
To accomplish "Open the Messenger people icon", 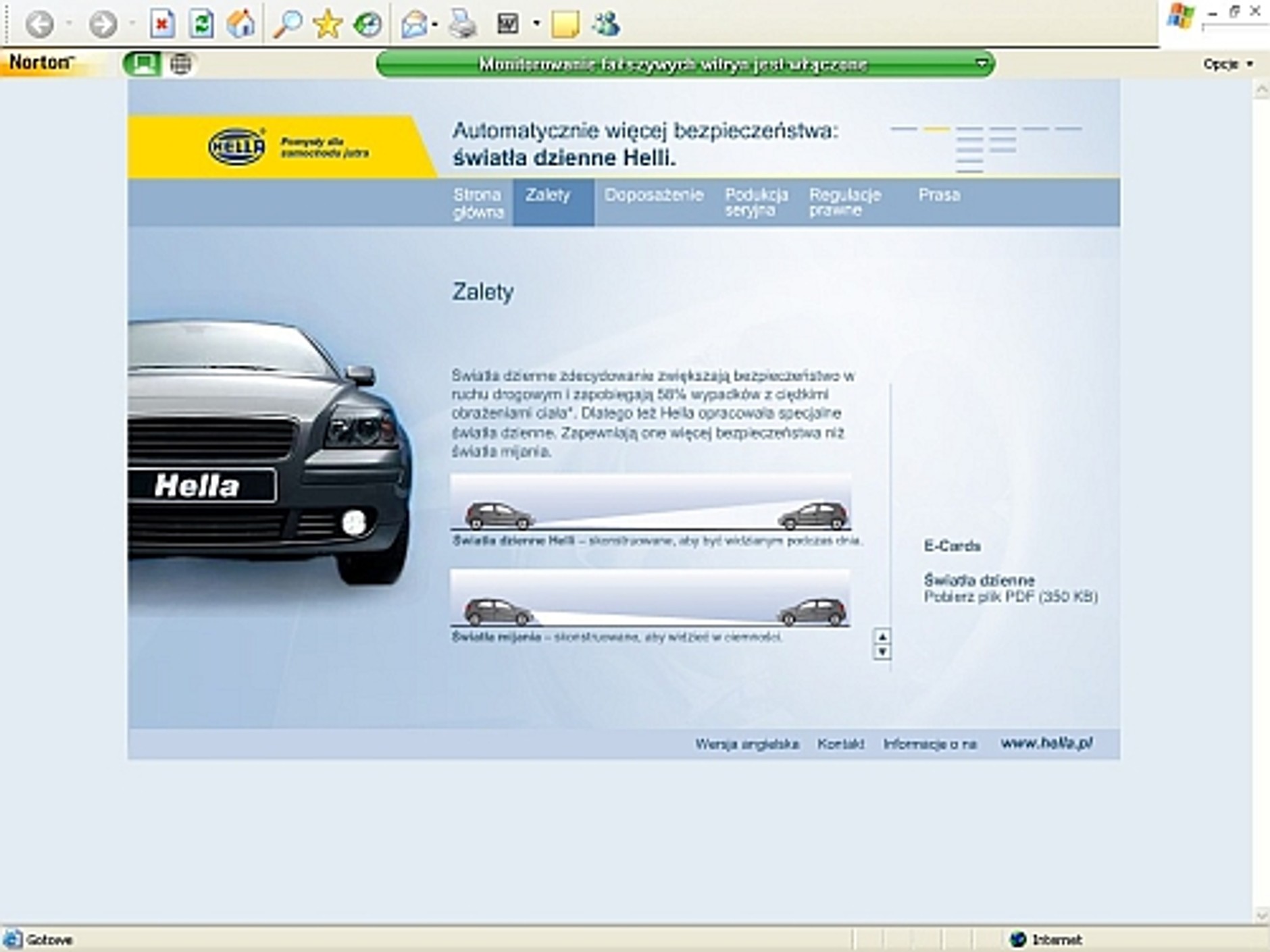I will pos(606,25).
